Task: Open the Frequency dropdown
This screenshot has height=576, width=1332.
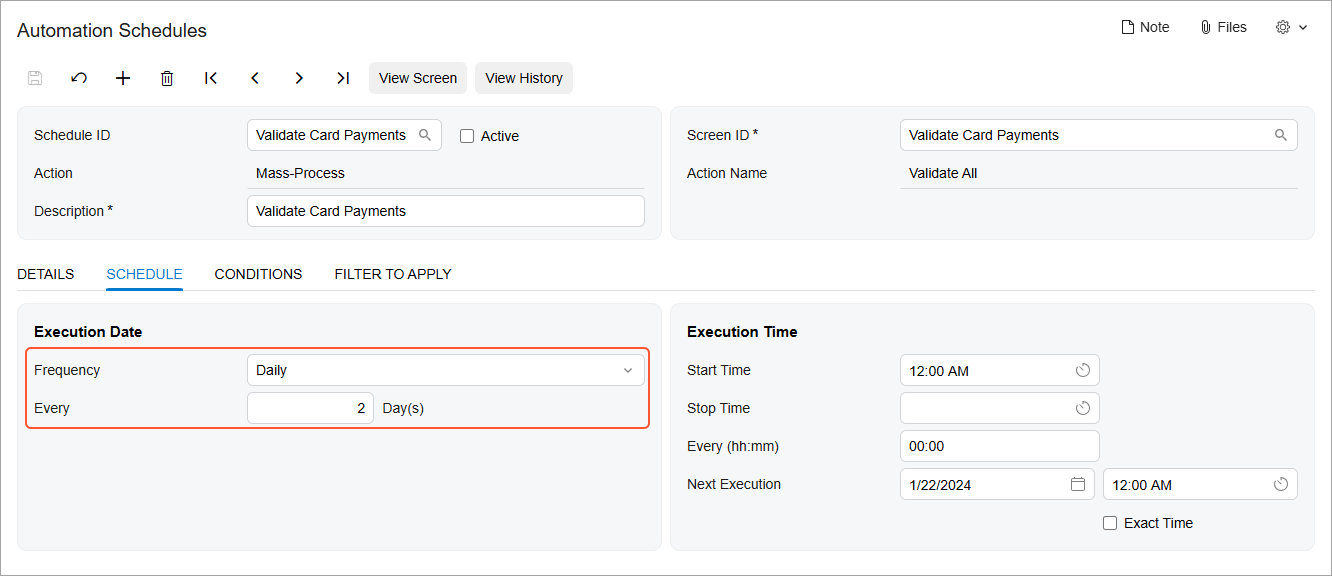Action: point(628,369)
